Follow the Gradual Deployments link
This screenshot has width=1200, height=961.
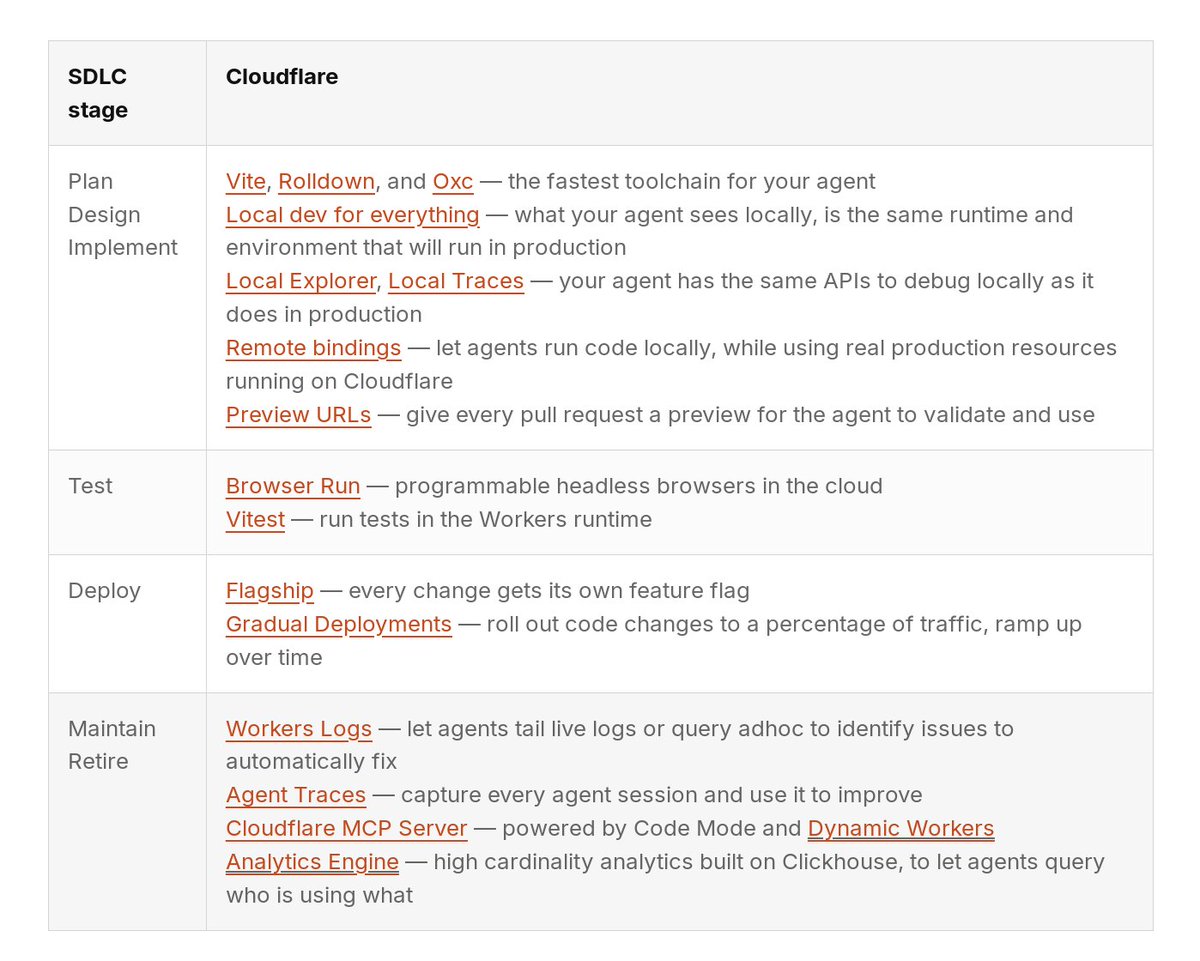339,624
